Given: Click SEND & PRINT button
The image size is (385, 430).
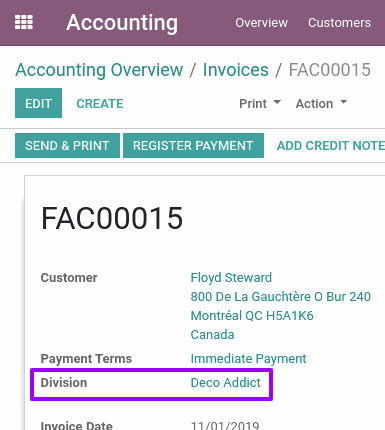Looking at the screenshot, I should pos(67,146).
